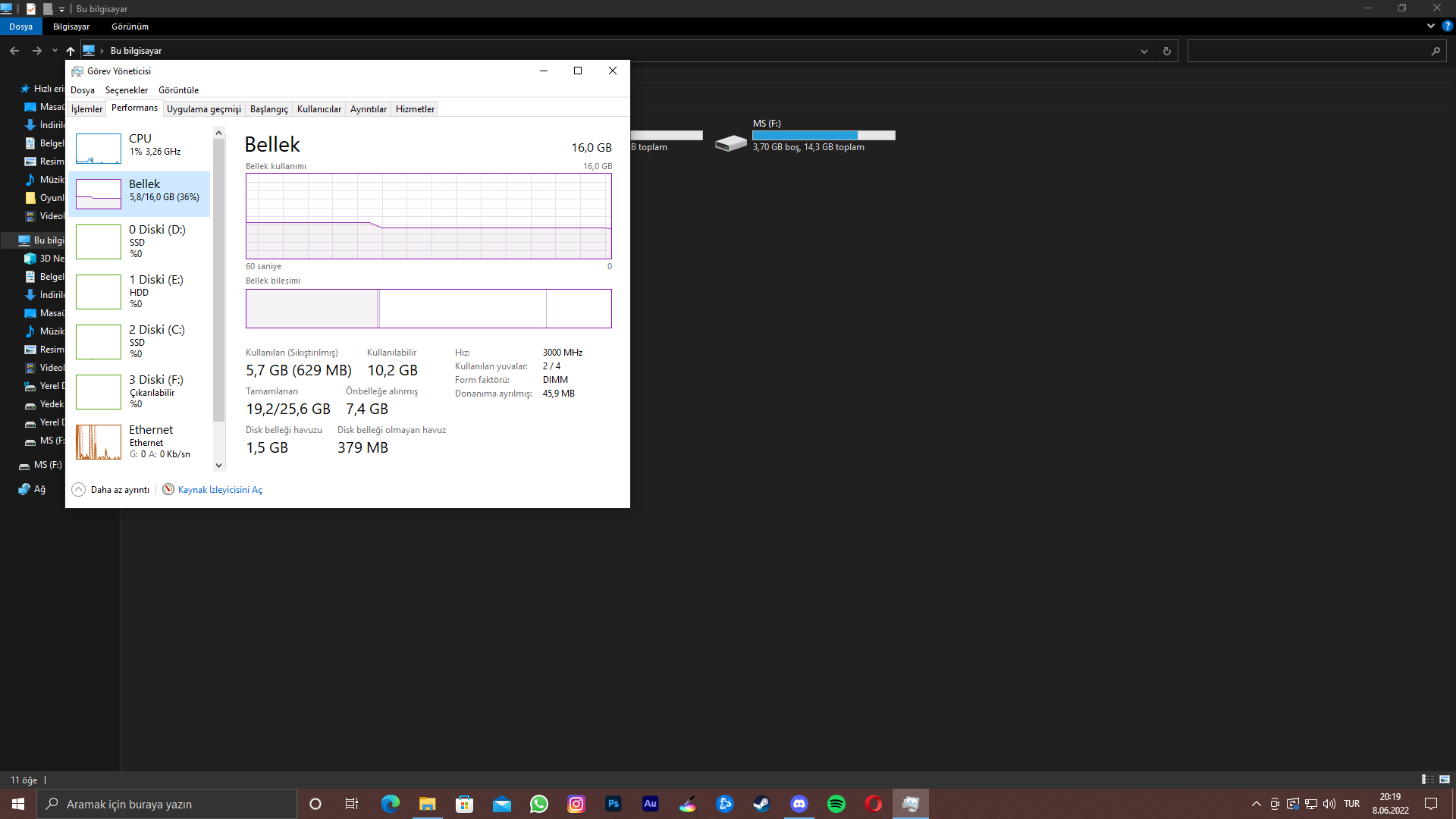This screenshot has width=1456, height=819.
Task: Expand the address bar history dropdown
Action: click(1144, 52)
